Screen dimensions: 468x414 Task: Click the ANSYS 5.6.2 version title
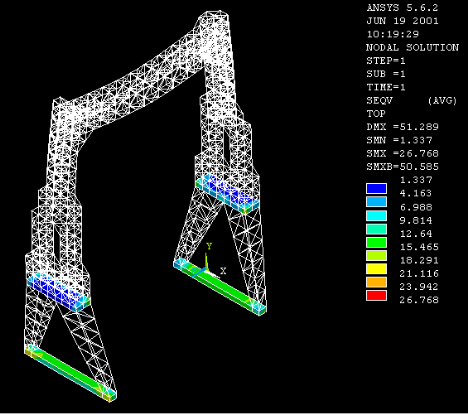coord(402,8)
